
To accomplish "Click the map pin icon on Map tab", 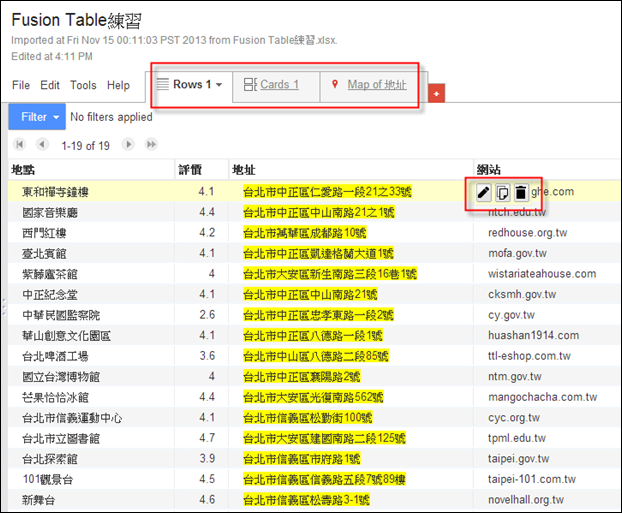I will coord(335,84).
